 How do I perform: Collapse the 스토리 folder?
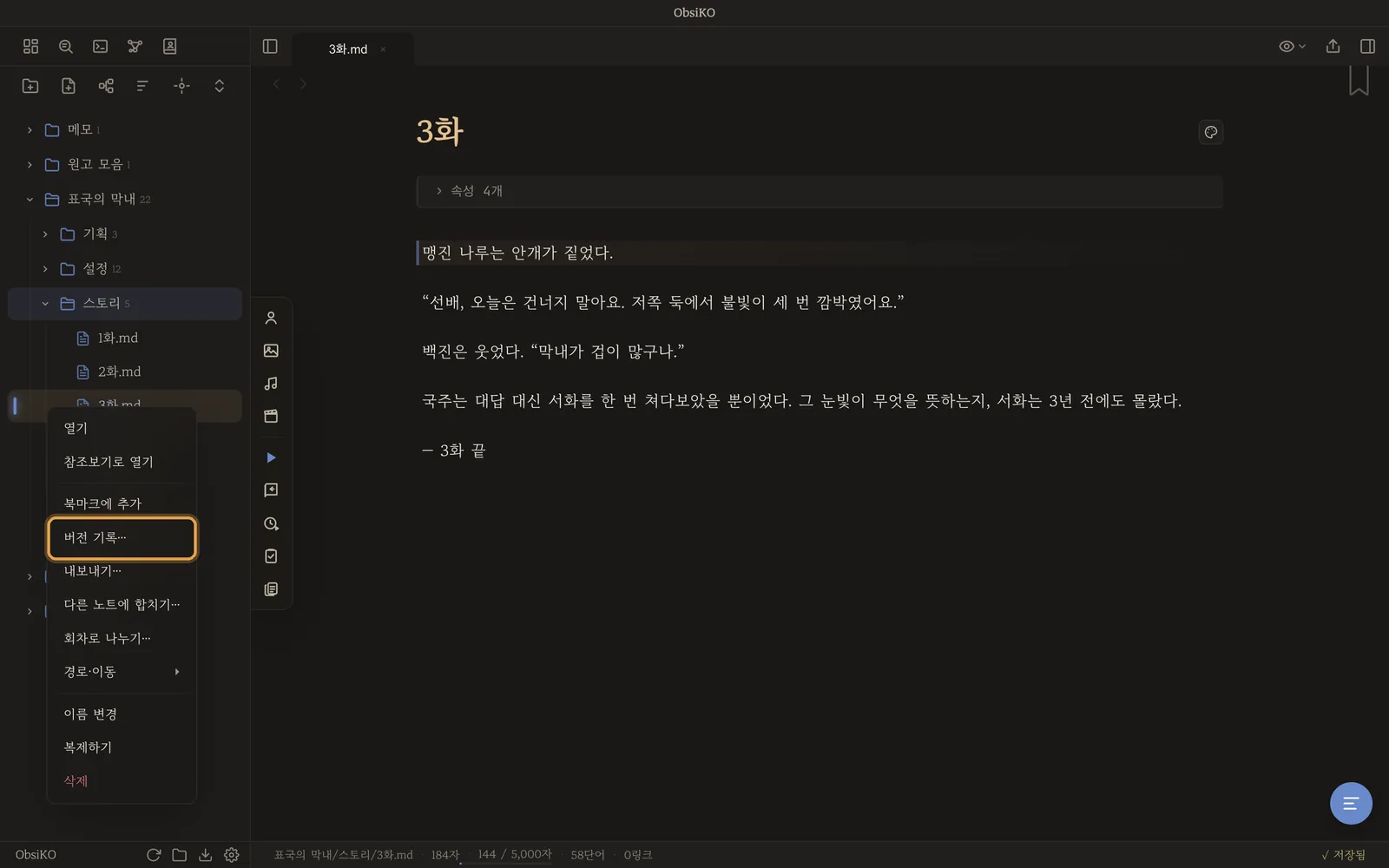[x=124, y=303]
